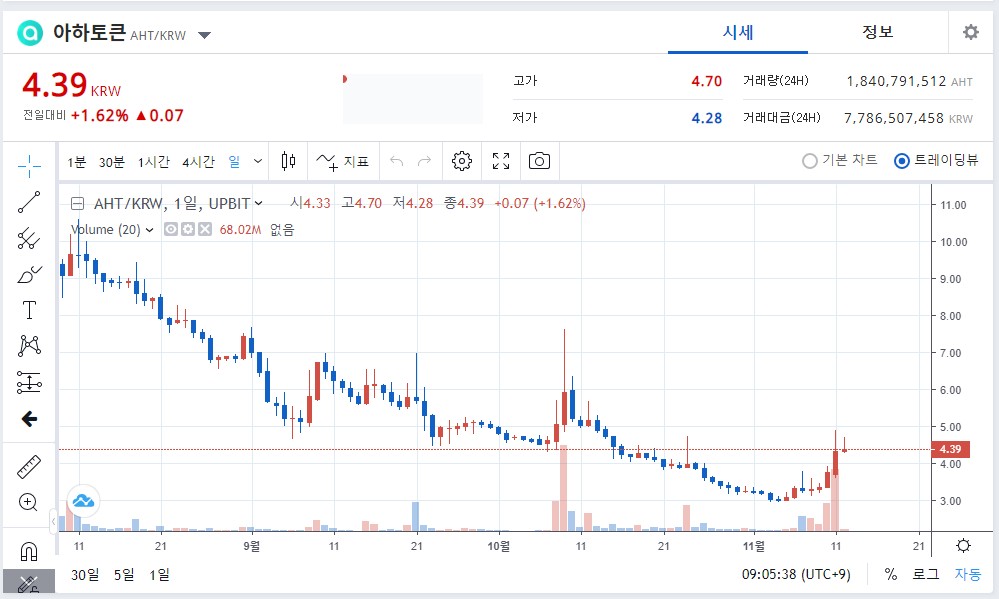999x599 pixels.
Task: Click the 68.02M volume value in legend
Action: pos(240,229)
